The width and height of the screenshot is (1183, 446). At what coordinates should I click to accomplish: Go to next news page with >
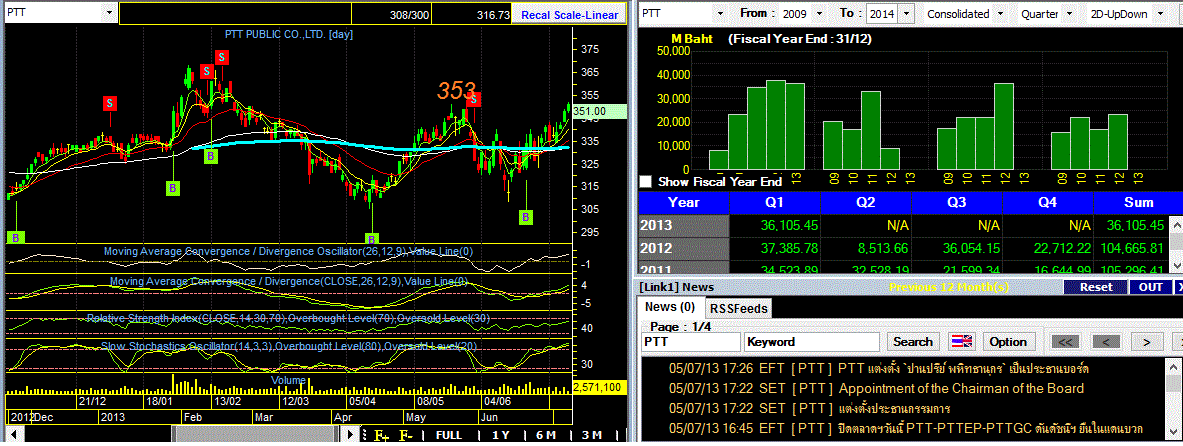click(1147, 342)
